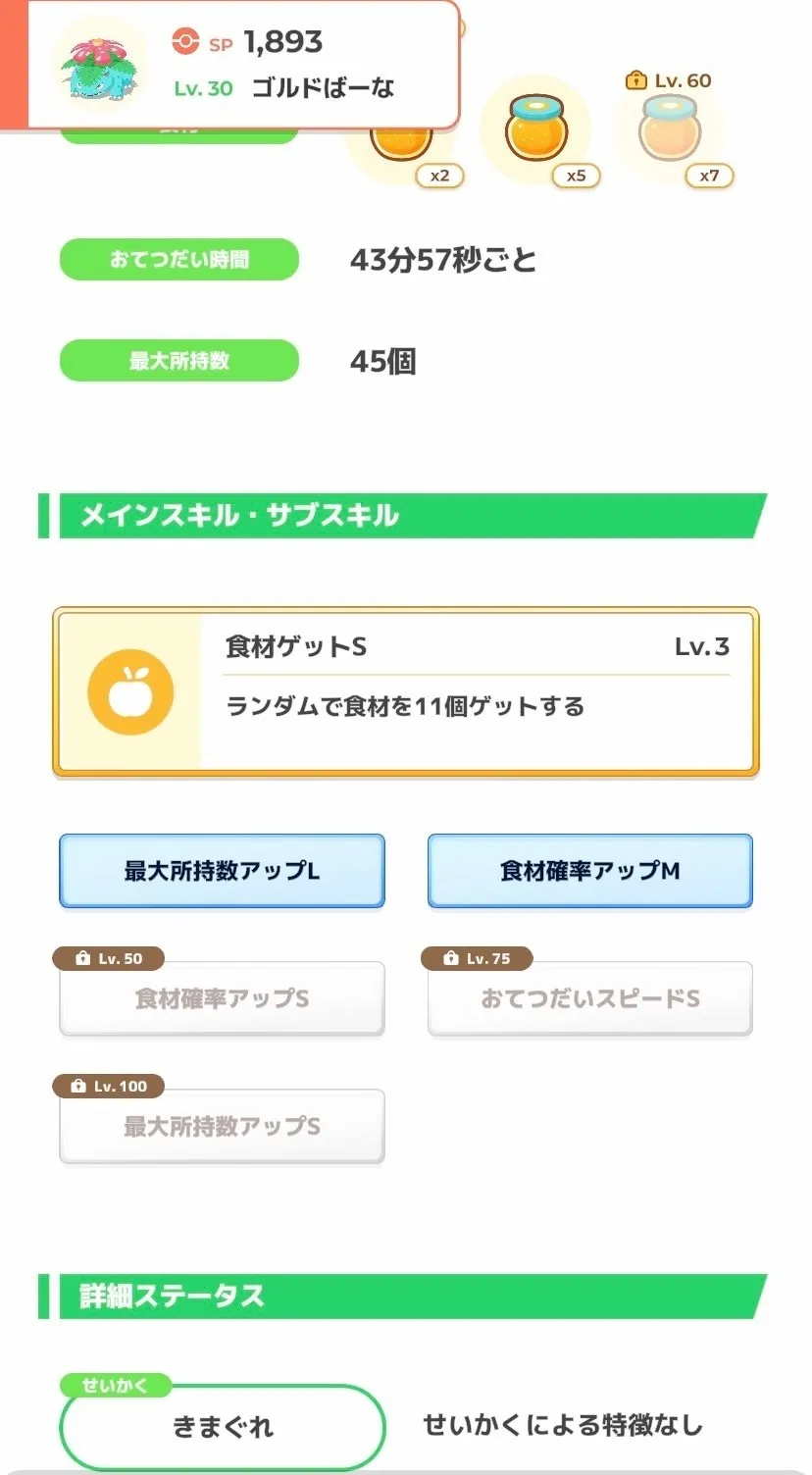Tap the Lv. 50 lock badge
812x1475 pixels.
(x=108, y=958)
